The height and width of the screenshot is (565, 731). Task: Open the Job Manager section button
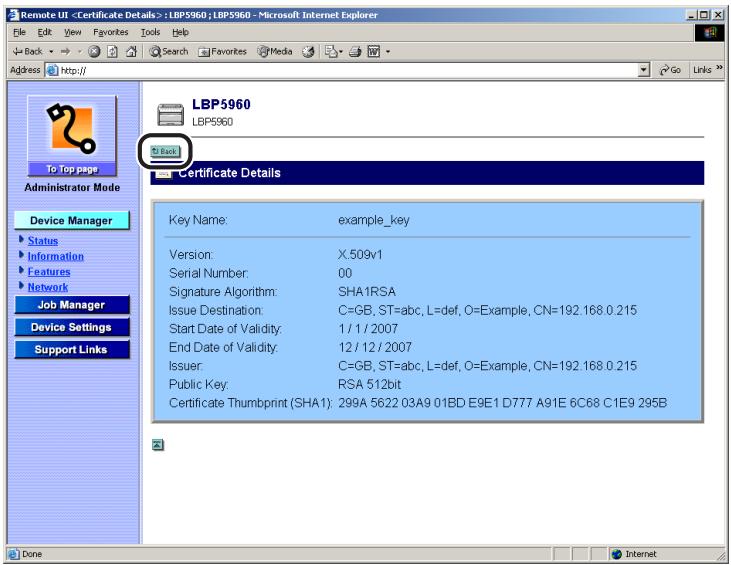tap(72, 305)
